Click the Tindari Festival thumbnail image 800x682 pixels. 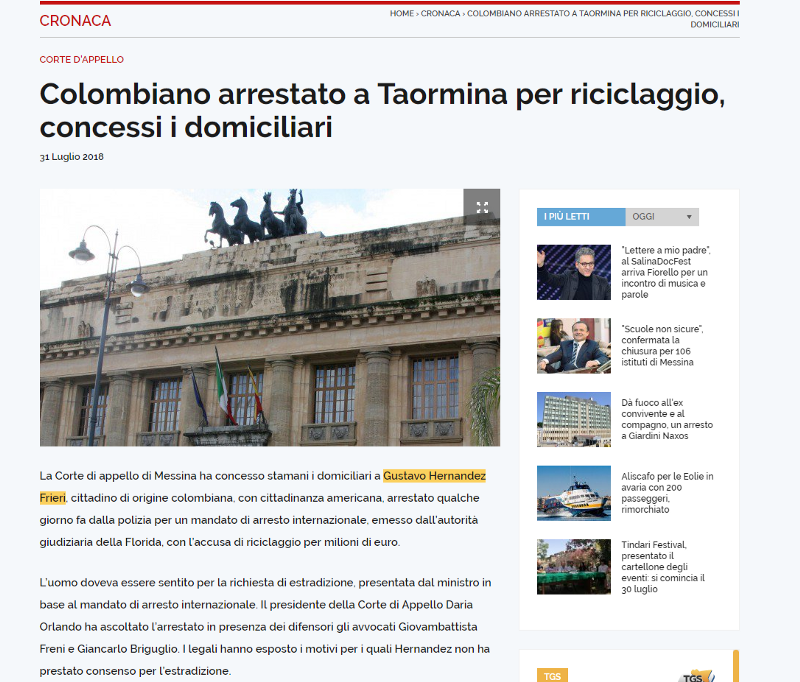(x=573, y=567)
